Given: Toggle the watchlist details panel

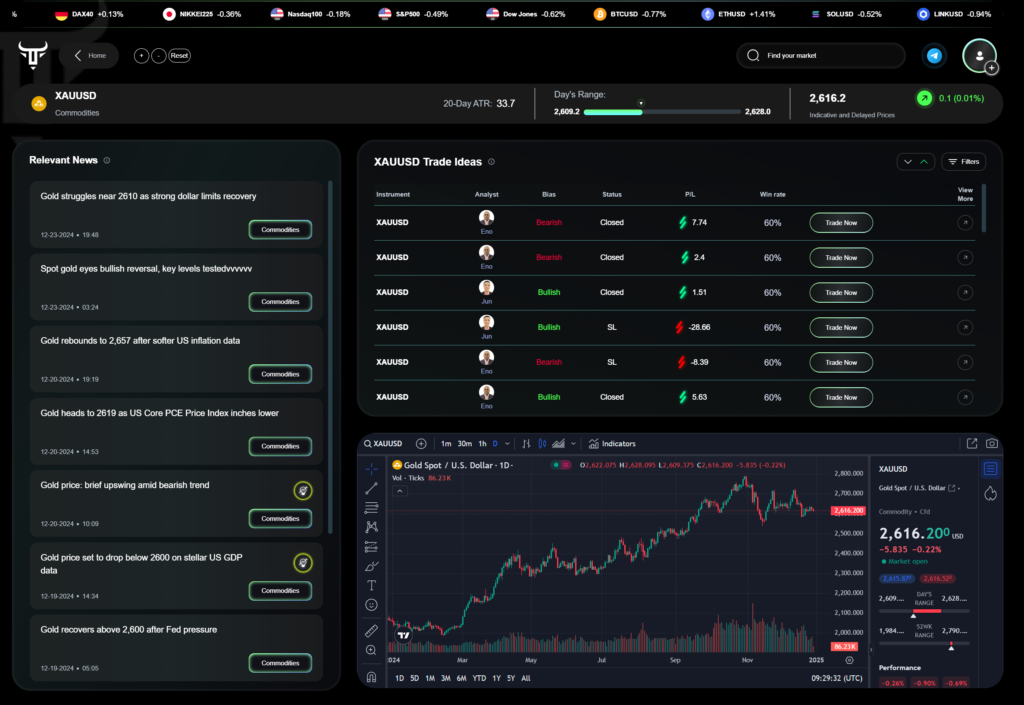Looking at the screenshot, I should click(x=991, y=468).
